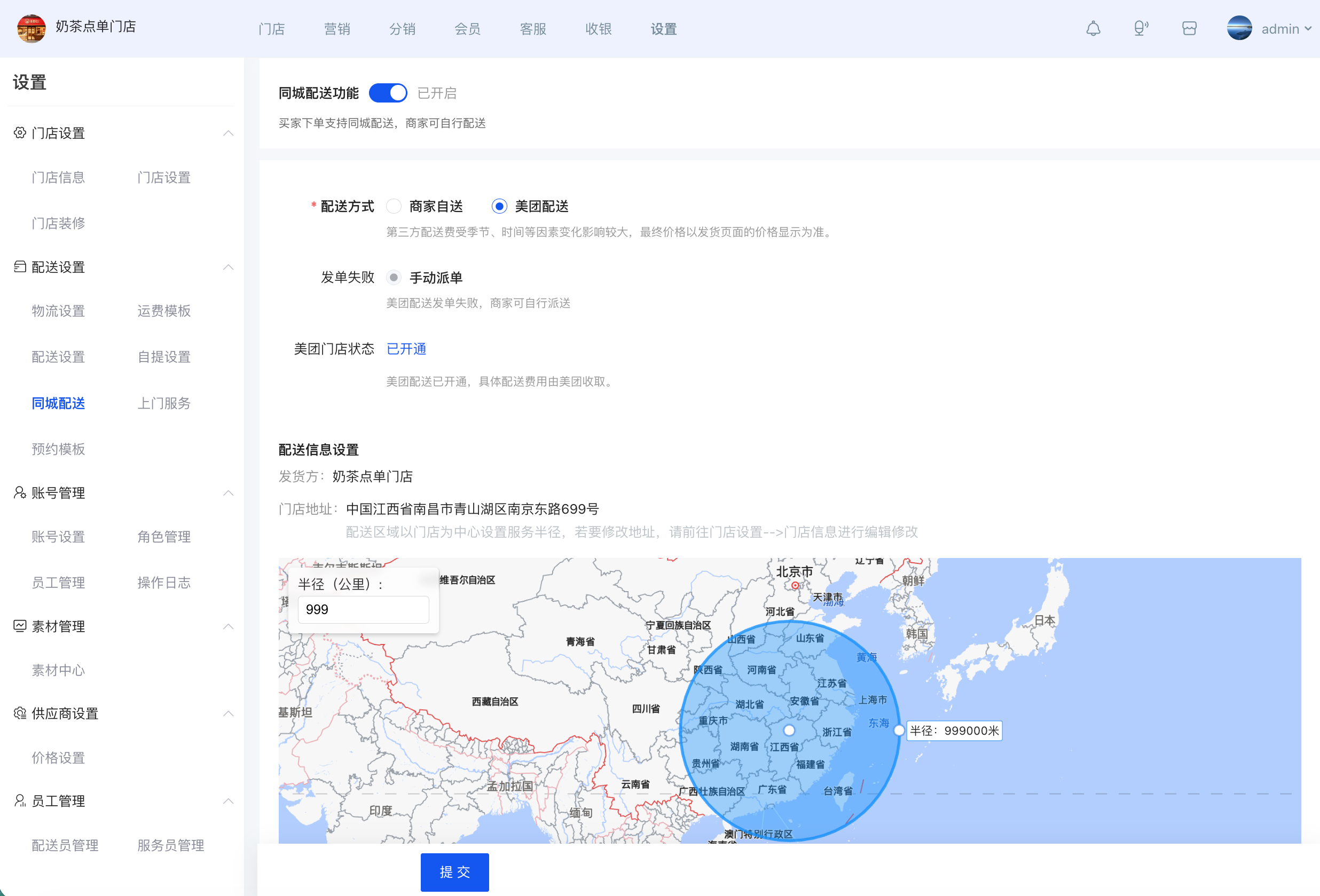Screen dimensions: 1320x896
Task: Open the 营销 top menu
Action: [337, 29]
